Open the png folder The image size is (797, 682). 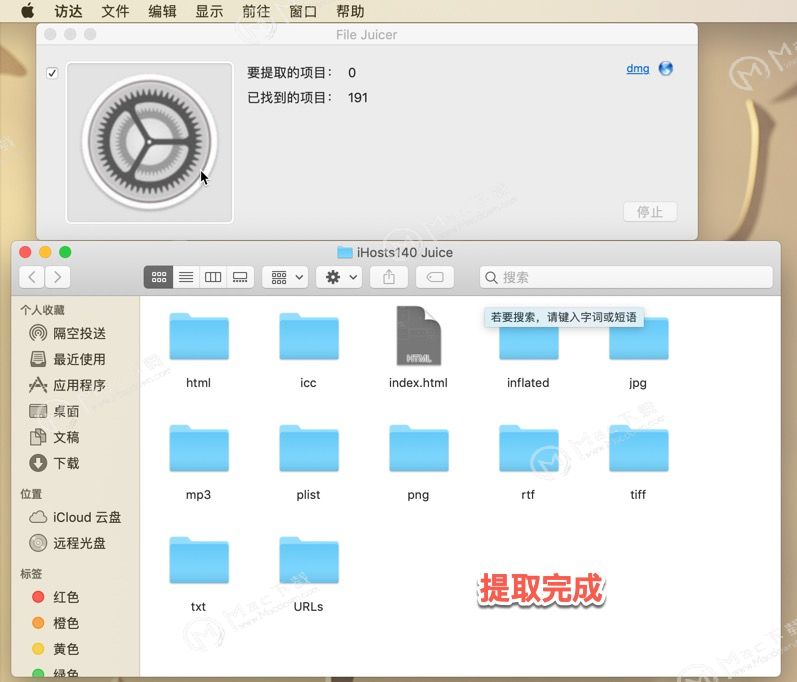point(418,448)
